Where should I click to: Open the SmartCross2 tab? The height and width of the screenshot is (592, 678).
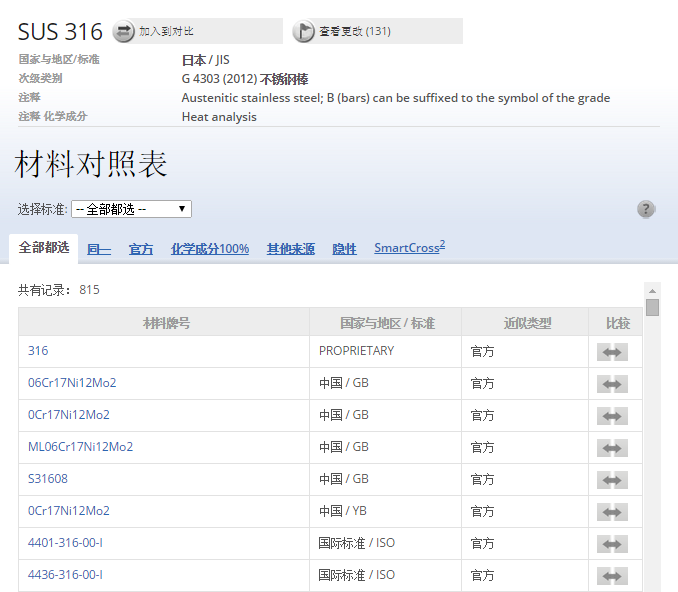coord(409,248)
